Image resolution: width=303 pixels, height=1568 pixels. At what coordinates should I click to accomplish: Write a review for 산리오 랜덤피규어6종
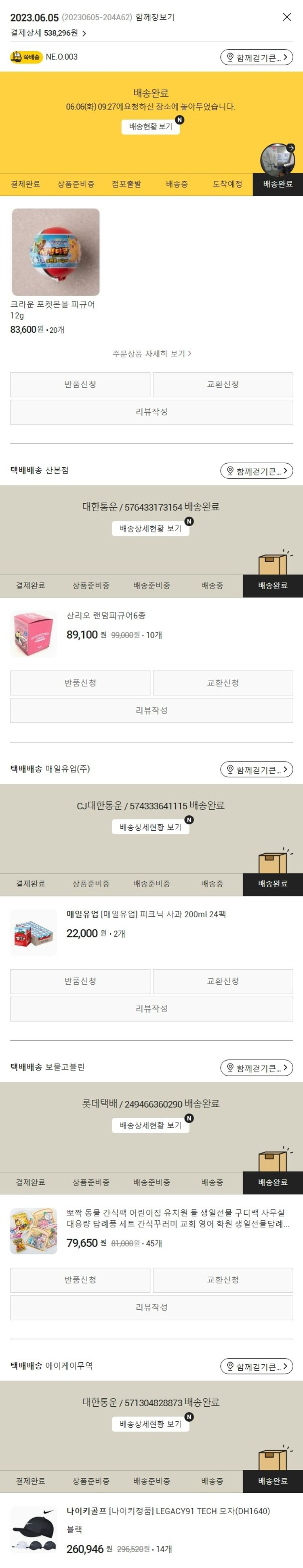151,710
